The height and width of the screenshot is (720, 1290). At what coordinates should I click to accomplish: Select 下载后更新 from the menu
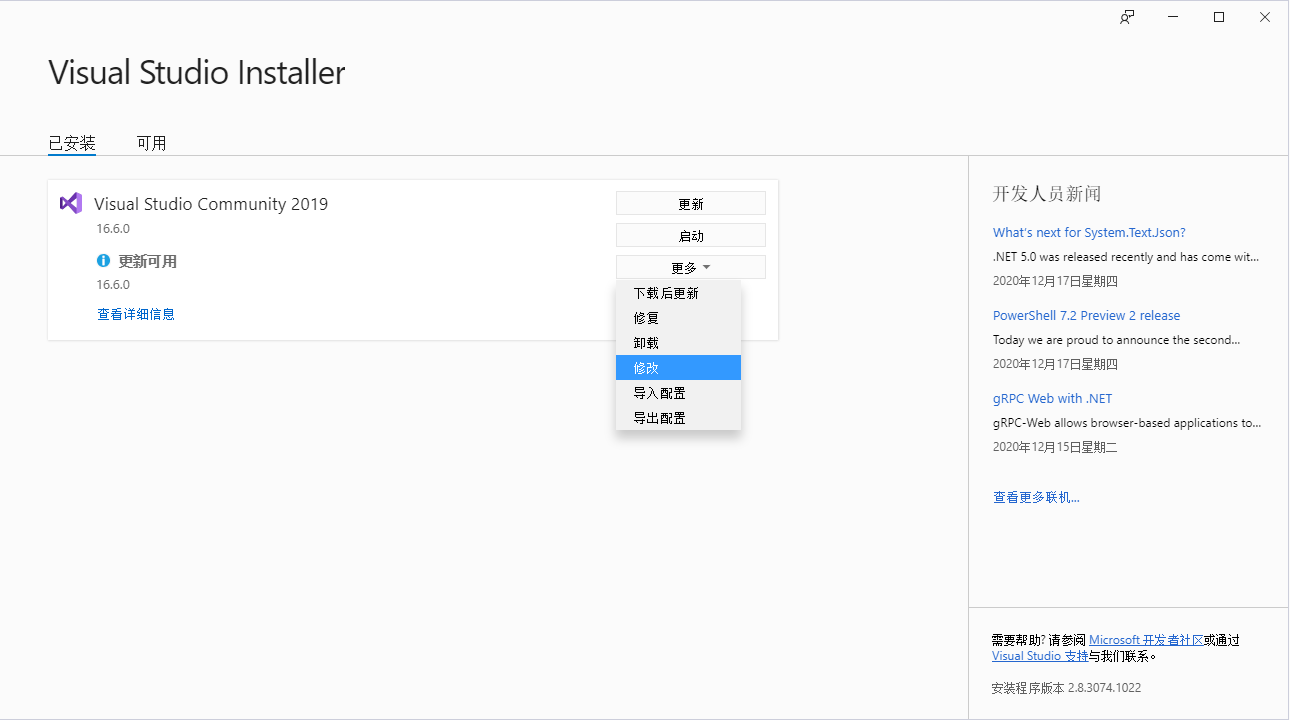[x=678, y=293]
